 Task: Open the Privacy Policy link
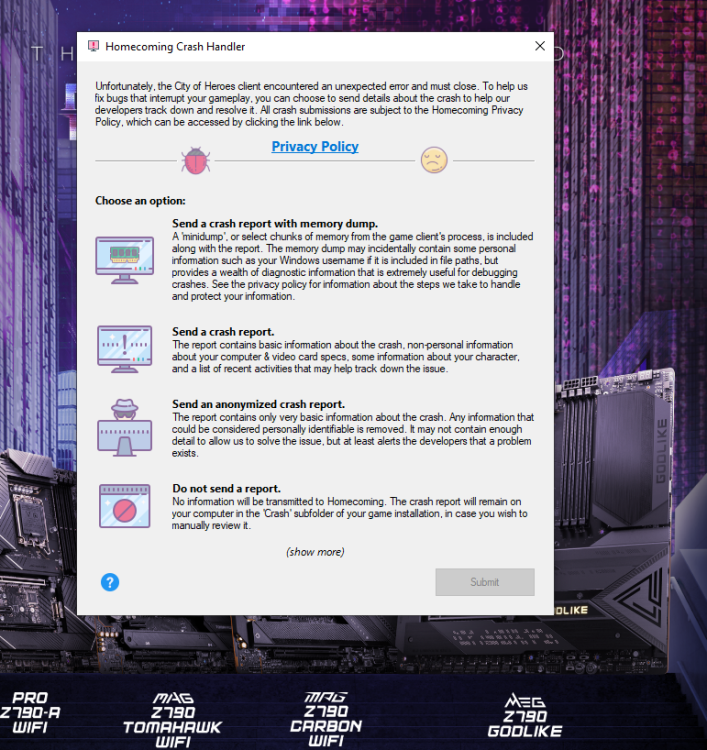[315, 147]
